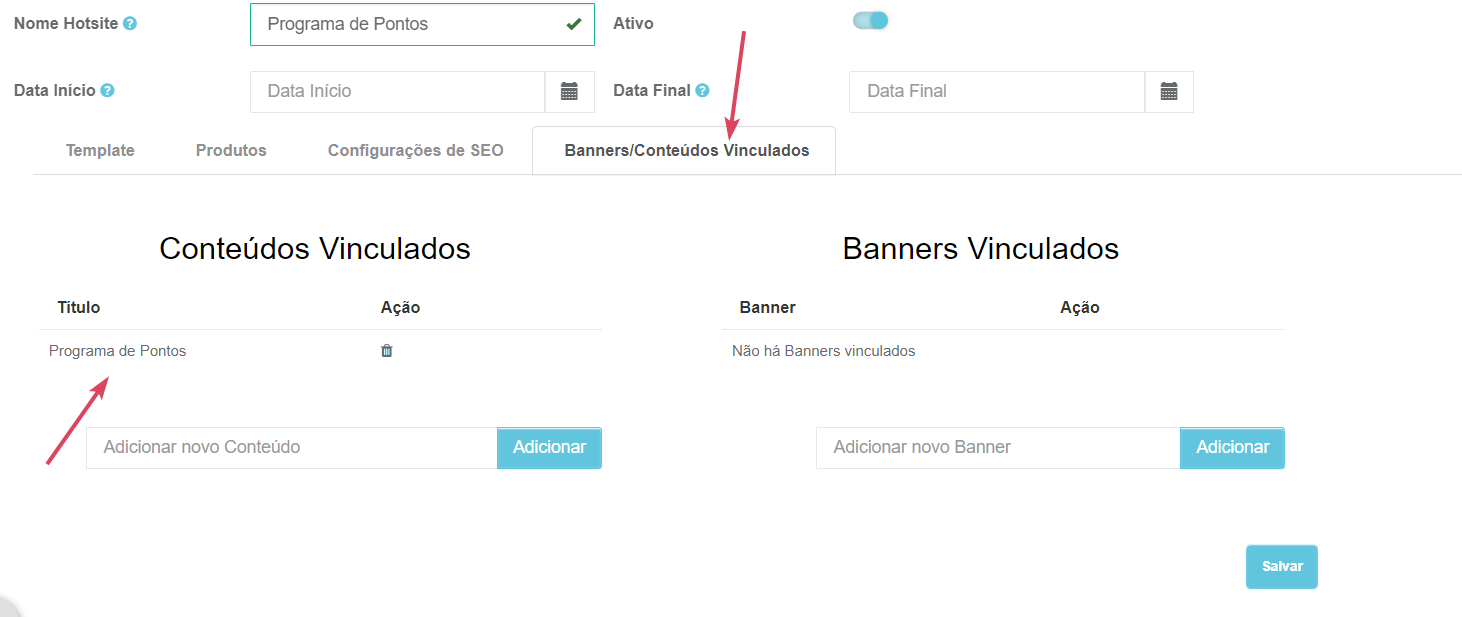Viewport: 1462px width, 617px height.
Task: Select the Programa de Pontos content row
Action: pyautogui.click(x=320, y=351)
